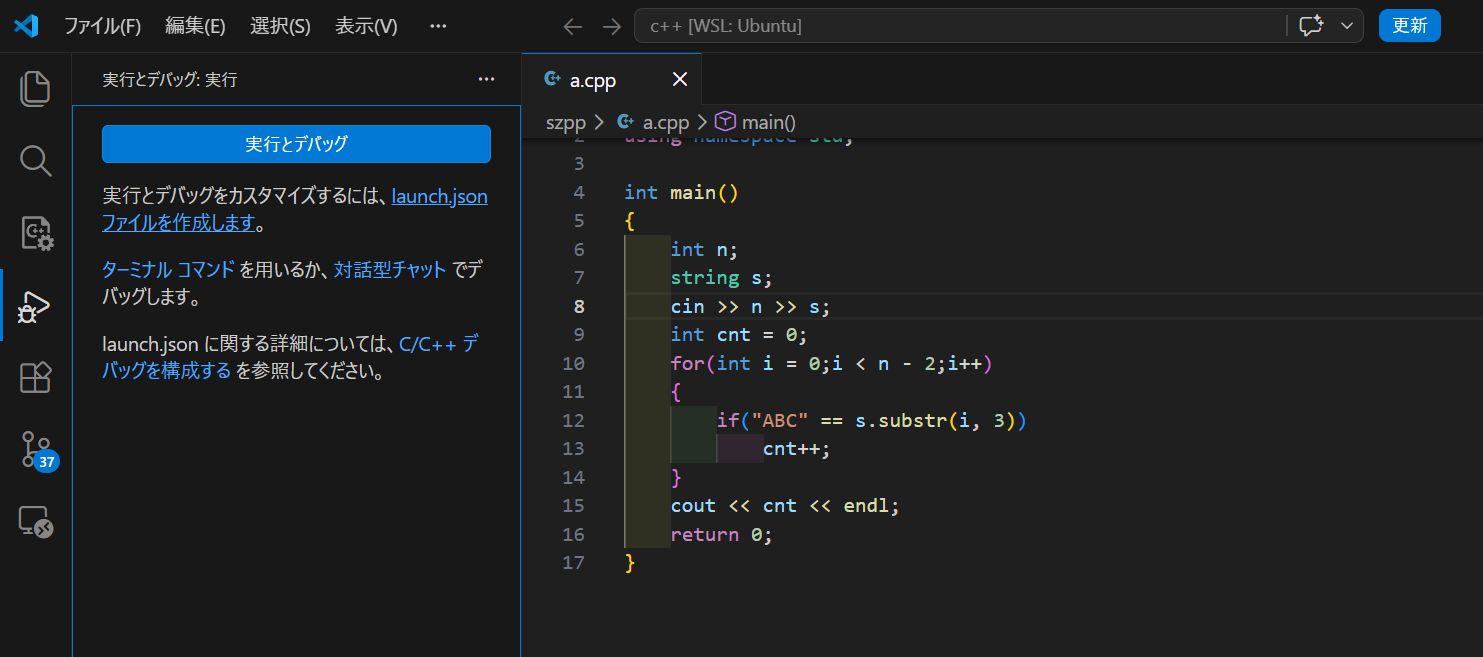Click 'int main()' function declaration
Screen dimensions: 1483x657
tap(682, 192)
